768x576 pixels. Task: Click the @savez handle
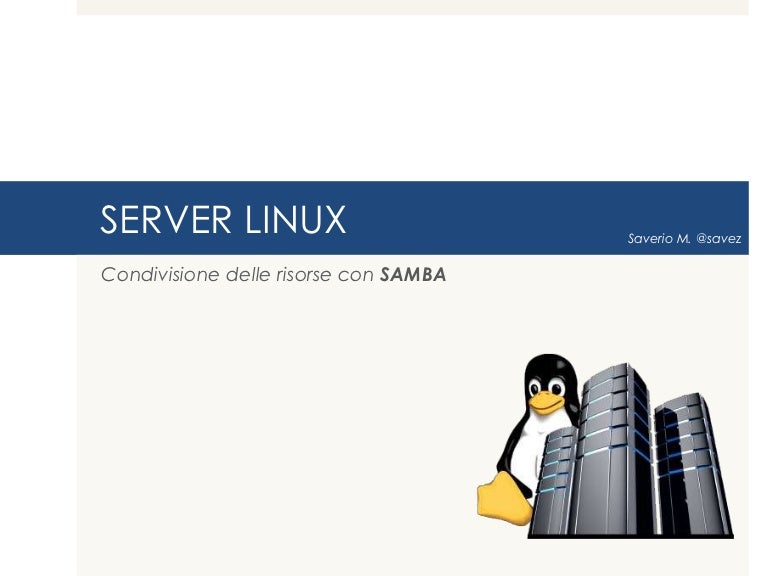[x=718, y=239]
